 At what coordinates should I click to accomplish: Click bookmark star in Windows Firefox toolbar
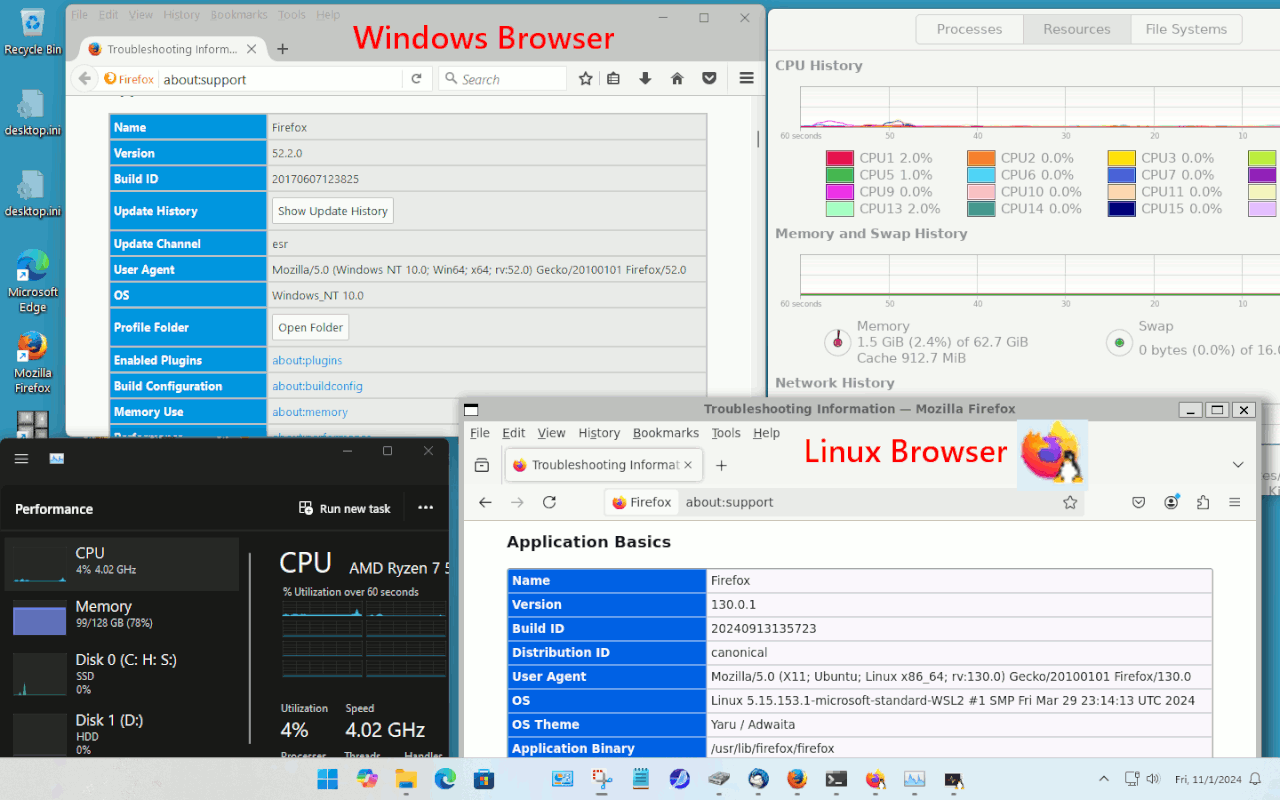586,79
